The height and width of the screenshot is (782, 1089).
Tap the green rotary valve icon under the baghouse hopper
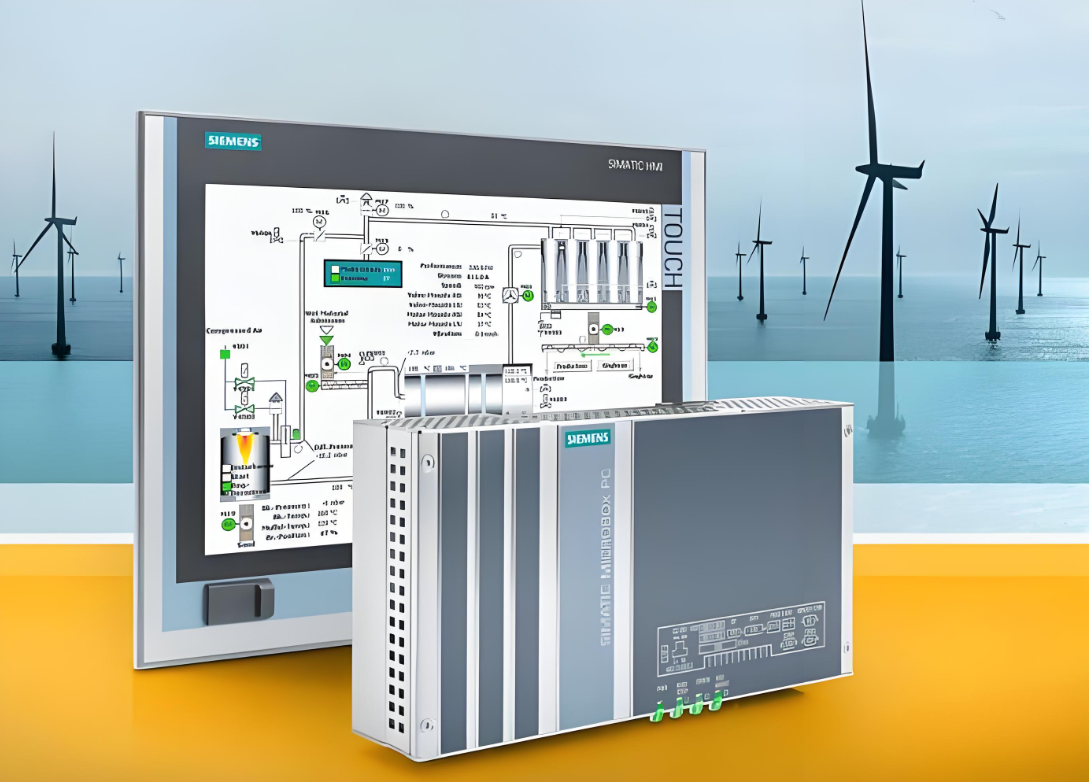point(607,329)
